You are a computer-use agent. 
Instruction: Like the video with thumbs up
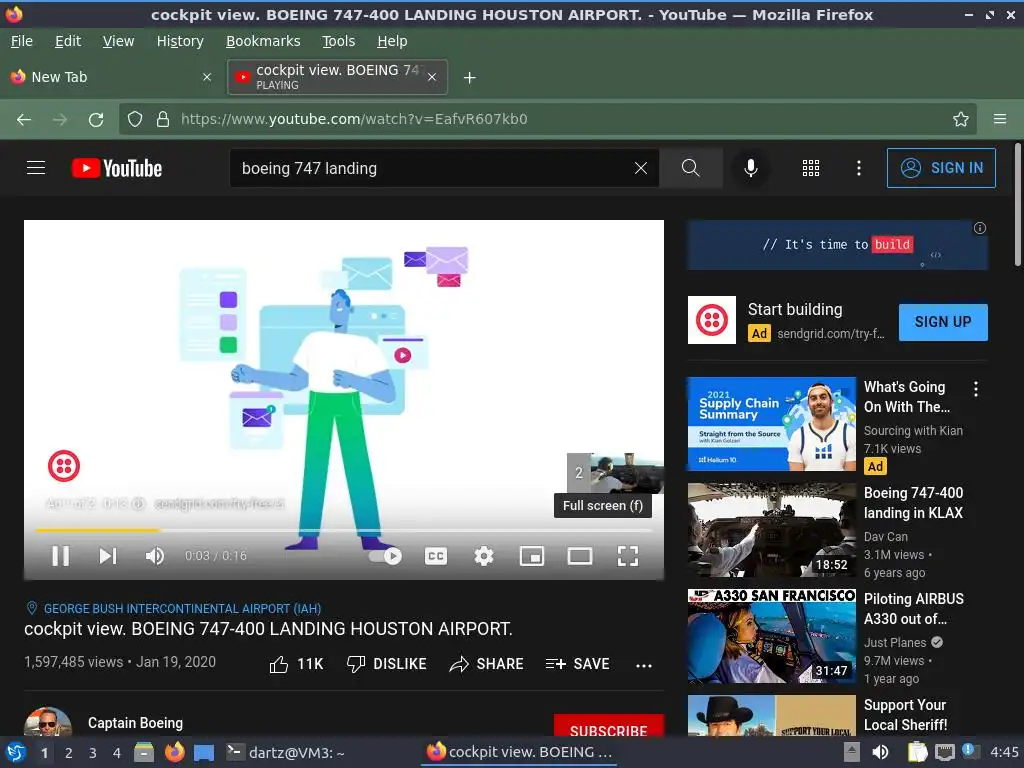click(x=296, y=664)
